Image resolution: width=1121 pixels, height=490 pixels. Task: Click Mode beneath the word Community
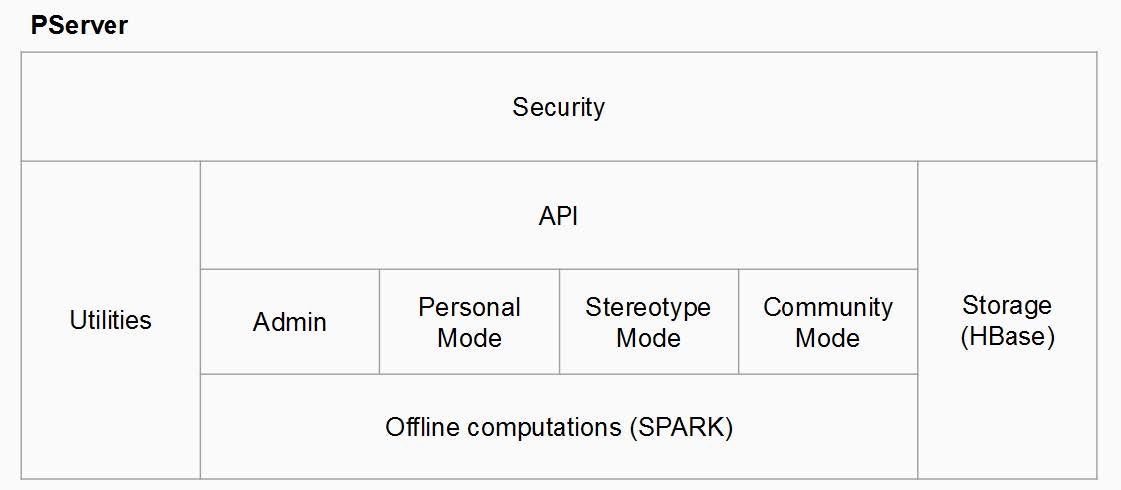[x=828, y=338]
